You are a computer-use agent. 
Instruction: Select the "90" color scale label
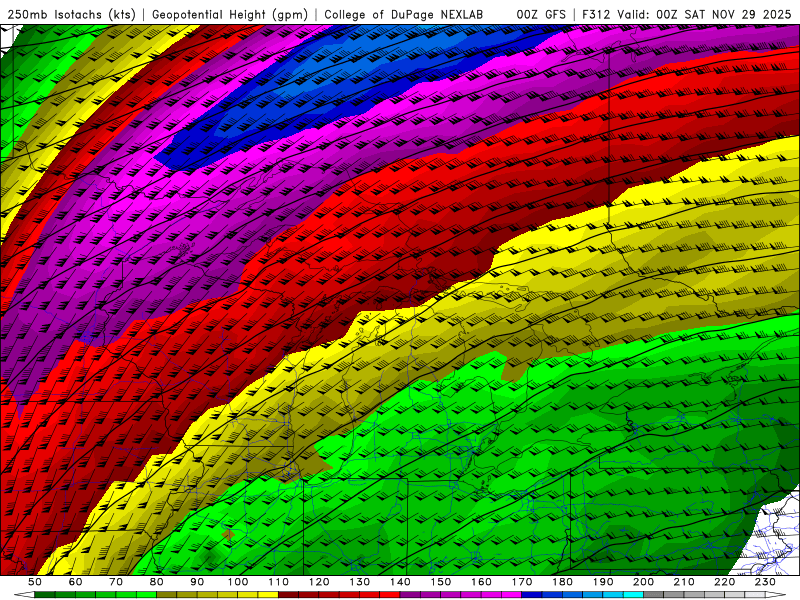click(197, 582)
